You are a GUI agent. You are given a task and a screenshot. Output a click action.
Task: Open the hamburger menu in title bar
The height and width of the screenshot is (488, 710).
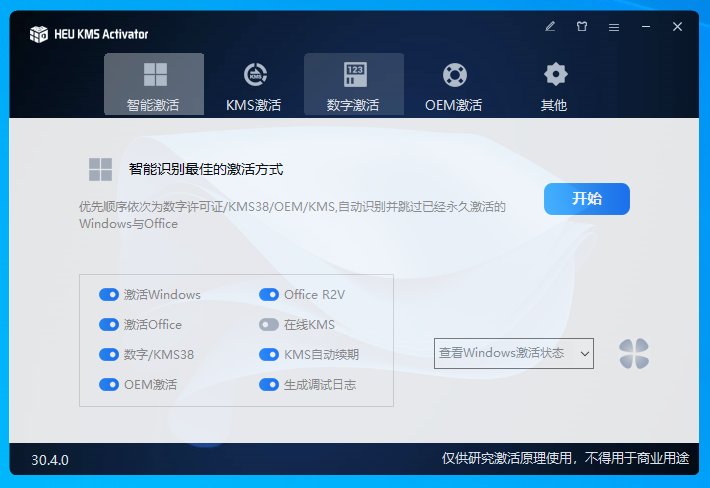point(614,27)
